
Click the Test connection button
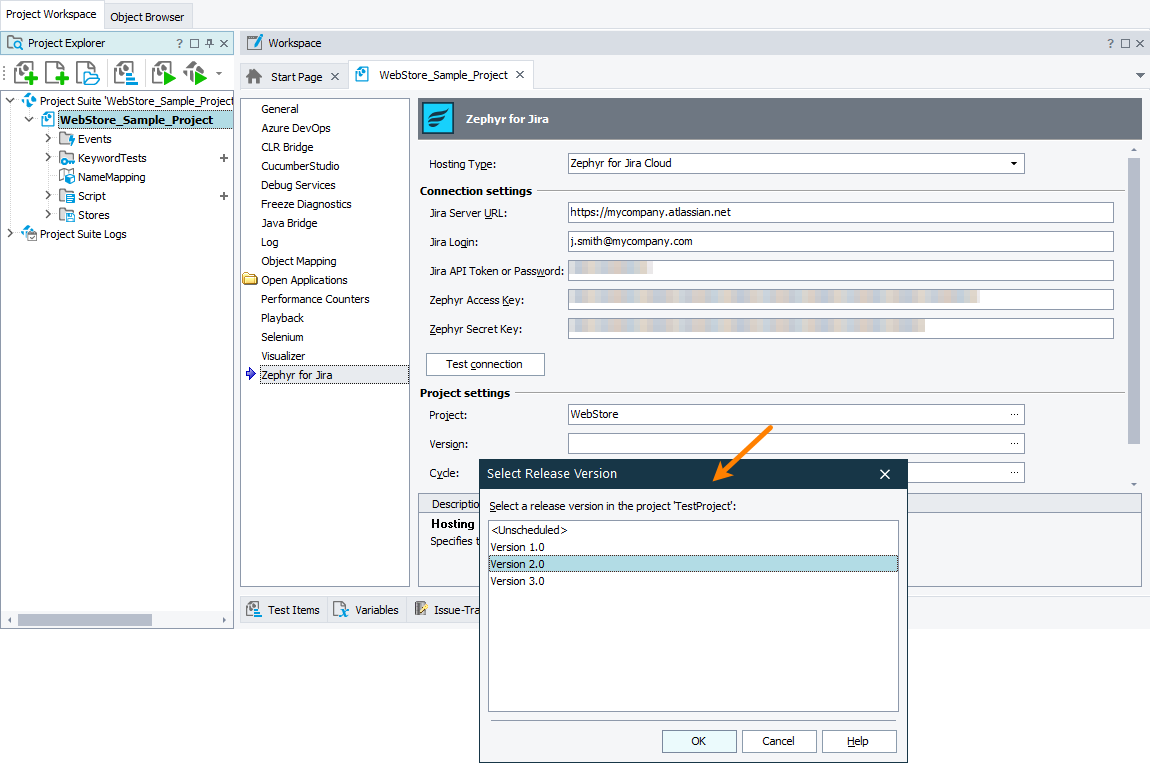tap(485, 365)
